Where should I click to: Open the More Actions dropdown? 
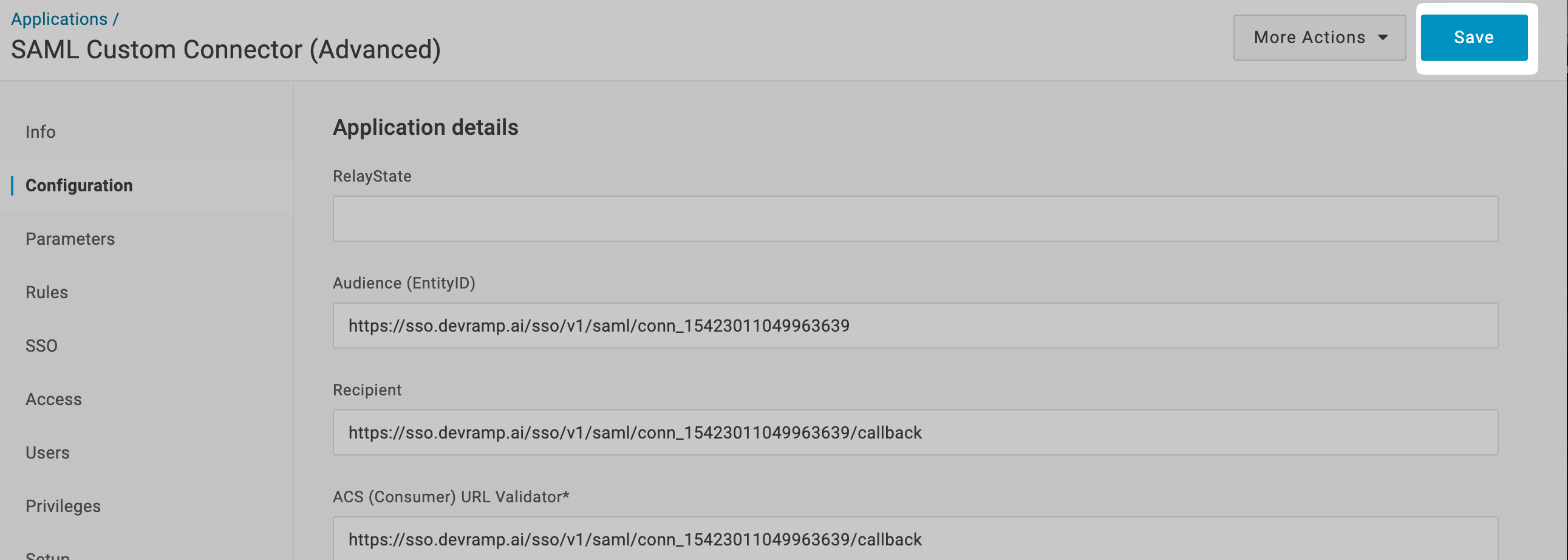1318,38
